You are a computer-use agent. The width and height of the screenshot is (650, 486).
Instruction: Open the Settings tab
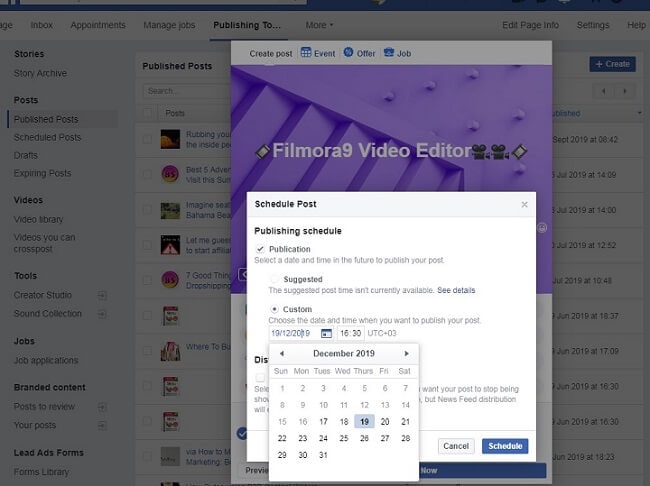[593, 25]
